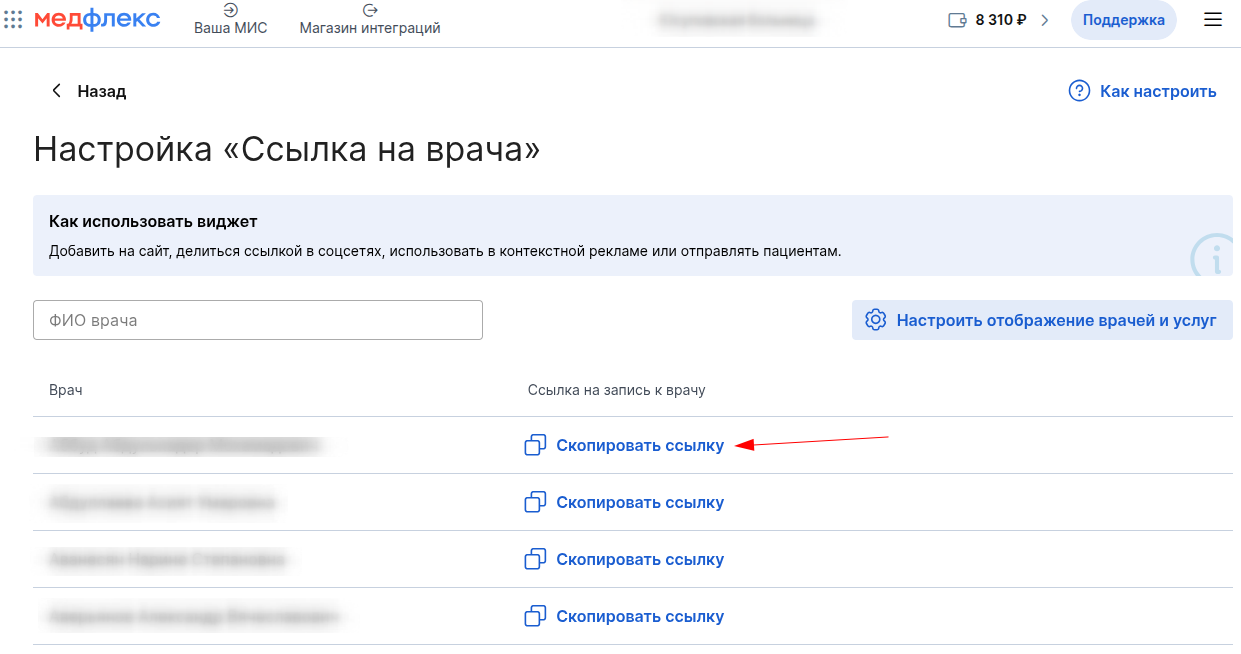
Task: Open the Как настроить guide link
Action: [x=1158, y=91]
